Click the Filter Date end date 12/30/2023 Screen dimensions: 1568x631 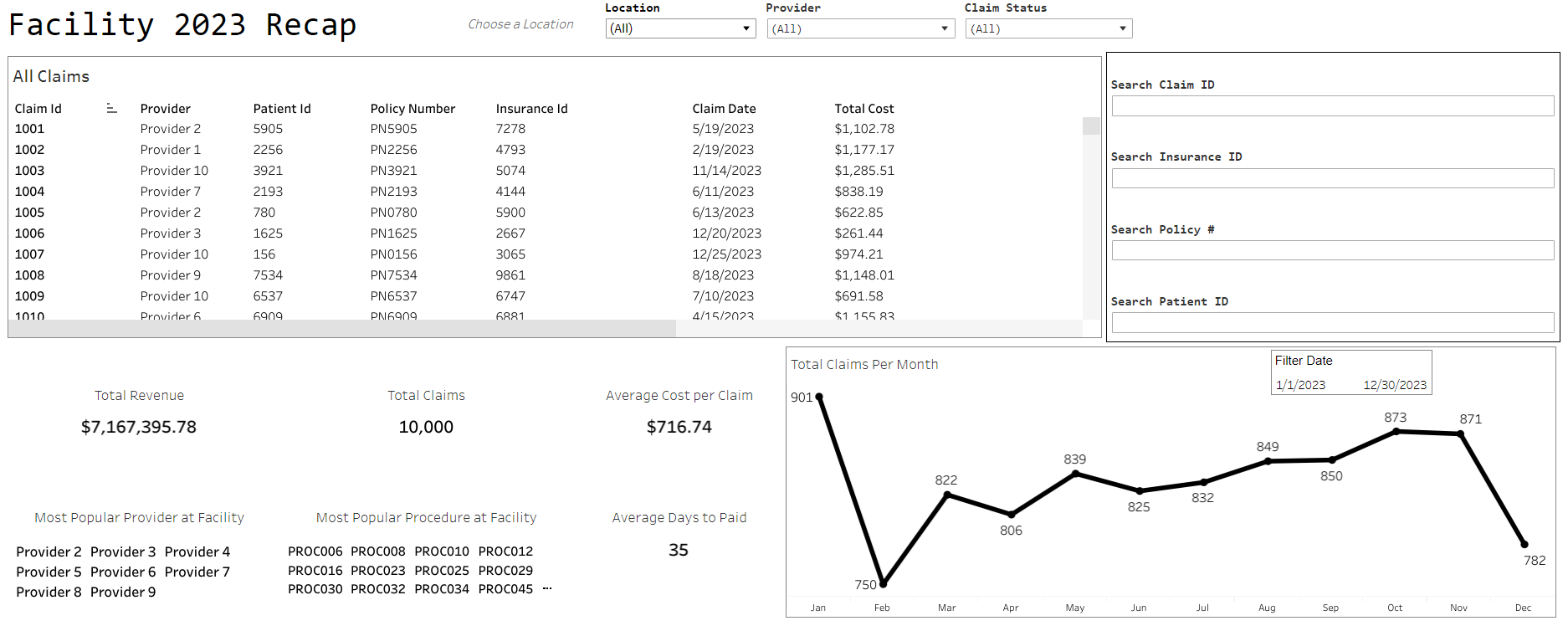1395,385
